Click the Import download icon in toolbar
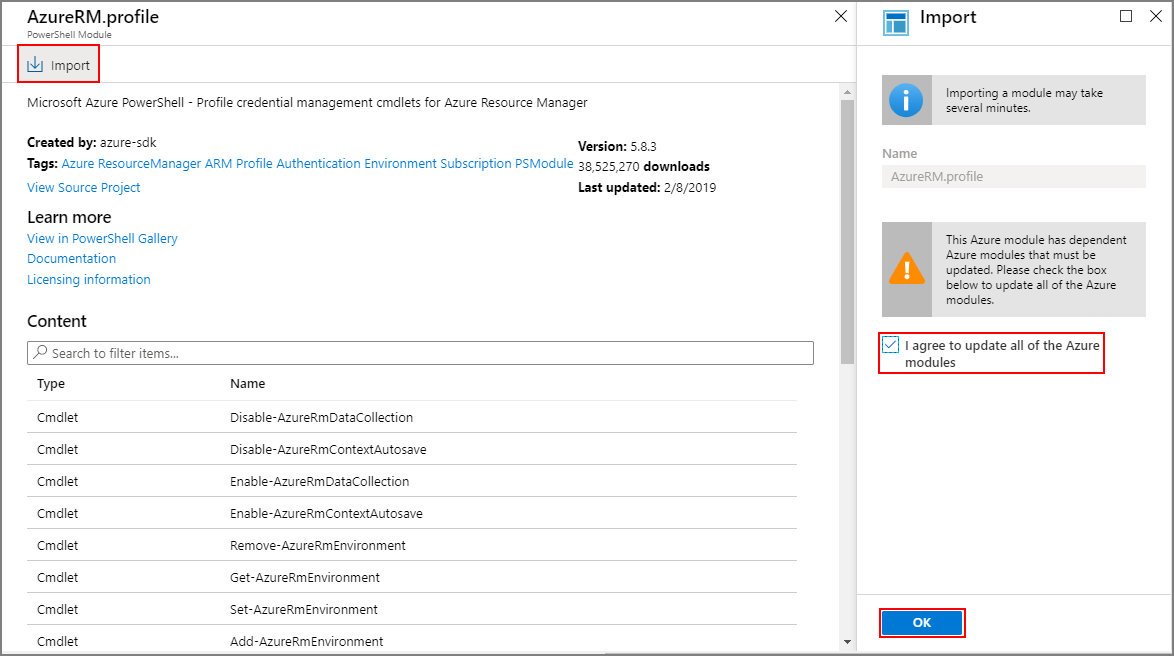The height and width of the screenshot is (656, 1174). tap(35, 65)
